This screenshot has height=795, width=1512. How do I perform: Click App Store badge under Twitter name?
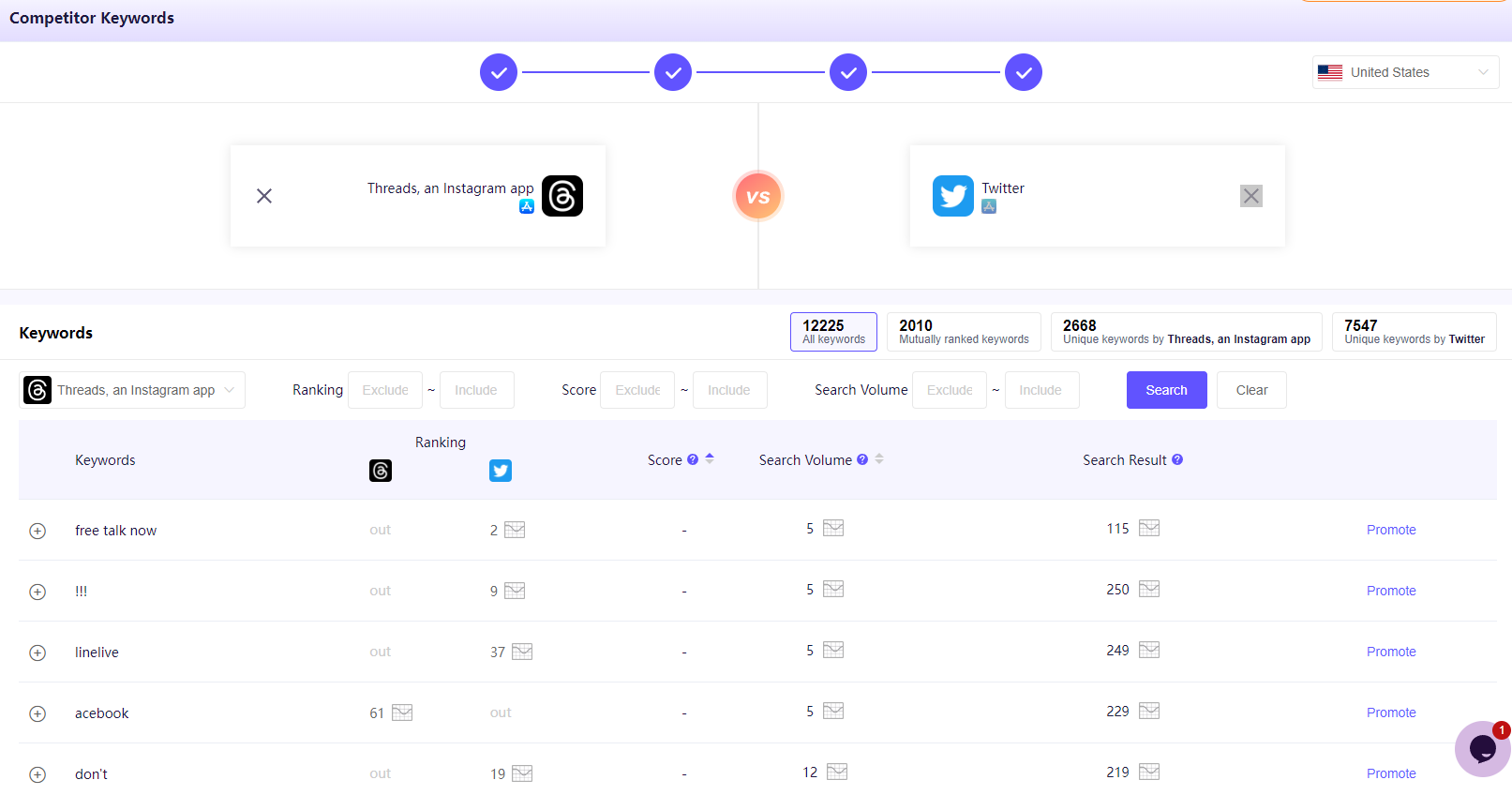989,206
